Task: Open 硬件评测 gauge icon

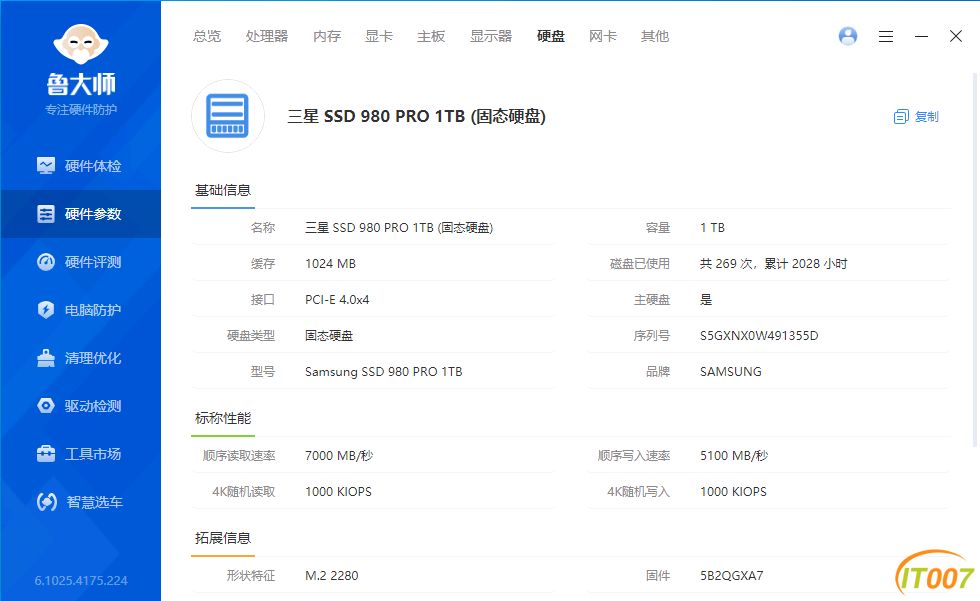Action: [x=46, y=262]
